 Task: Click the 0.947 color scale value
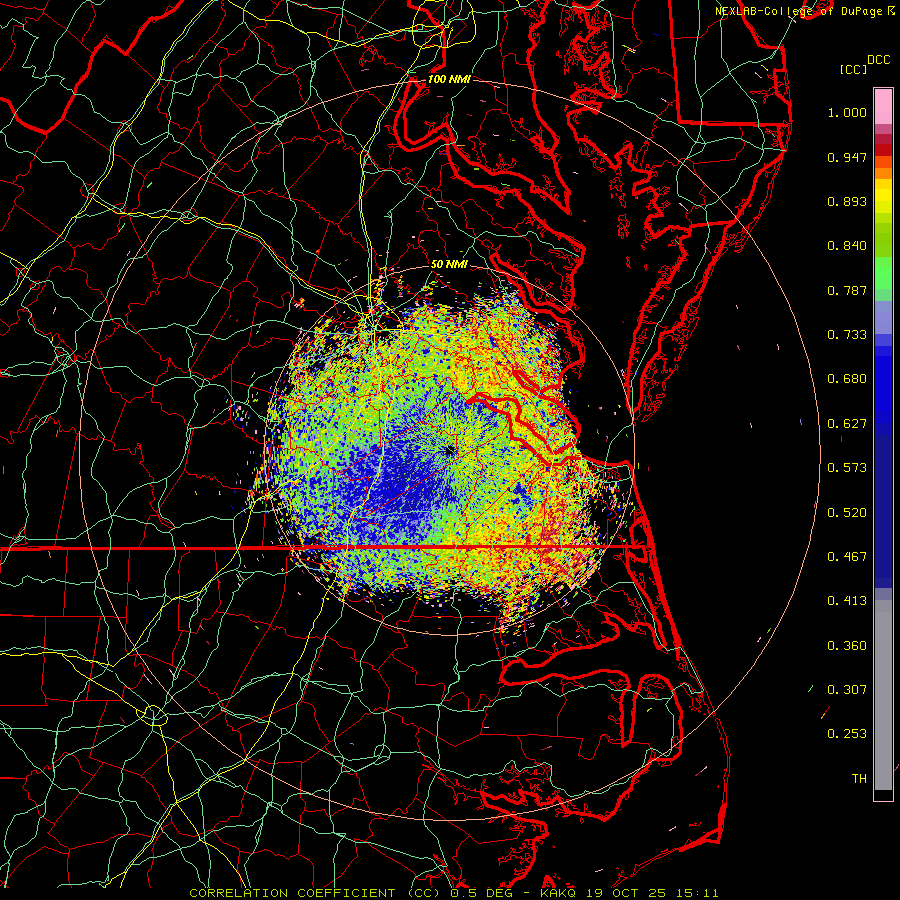pos(847,157)
